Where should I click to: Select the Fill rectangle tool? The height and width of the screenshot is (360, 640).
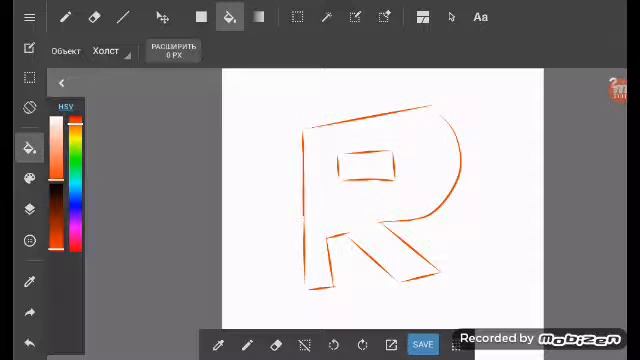tap(201, 17)
